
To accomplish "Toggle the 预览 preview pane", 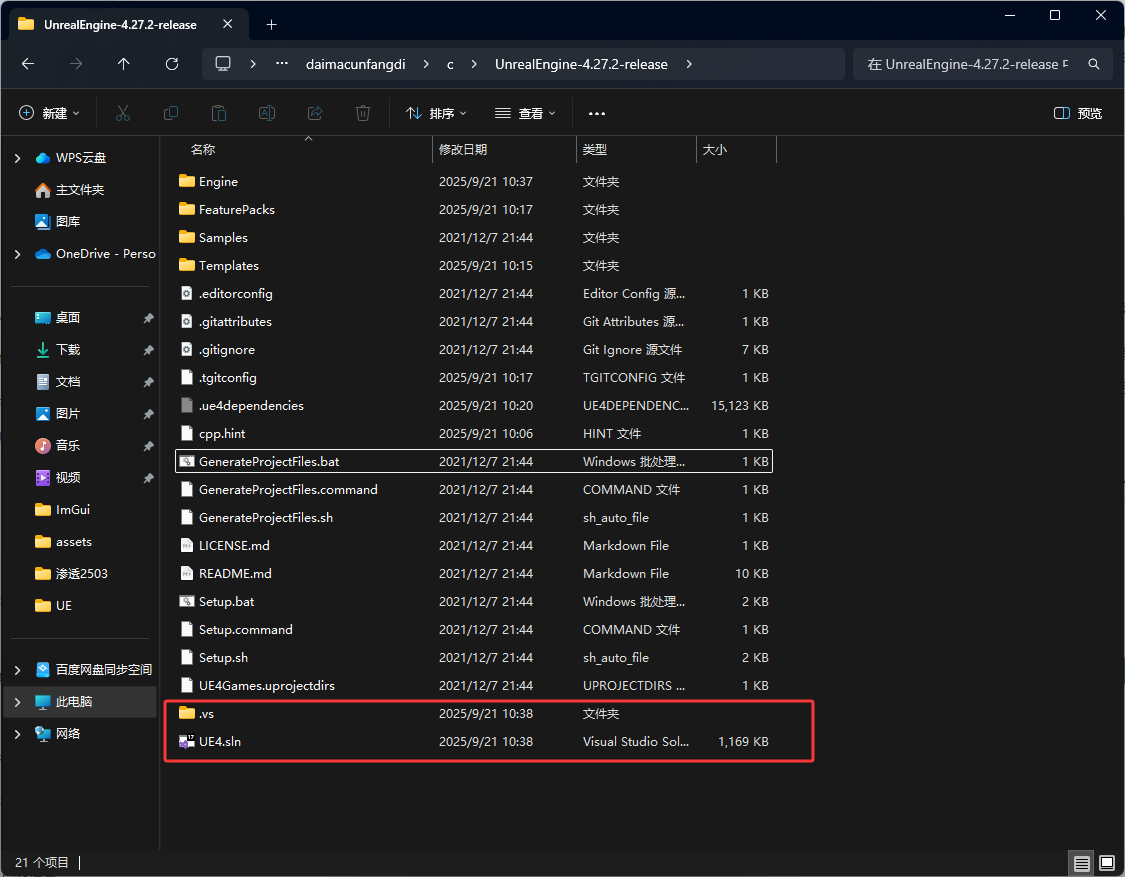I will [1078, 113].
